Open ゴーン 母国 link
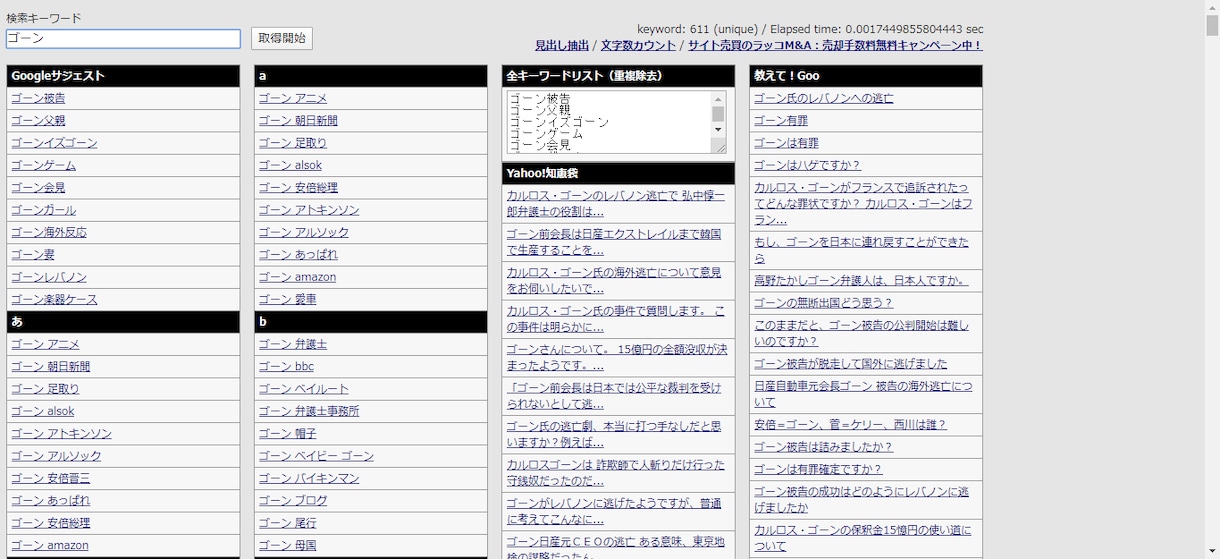Screen dimensions: 1220x559 click(288, 545)
